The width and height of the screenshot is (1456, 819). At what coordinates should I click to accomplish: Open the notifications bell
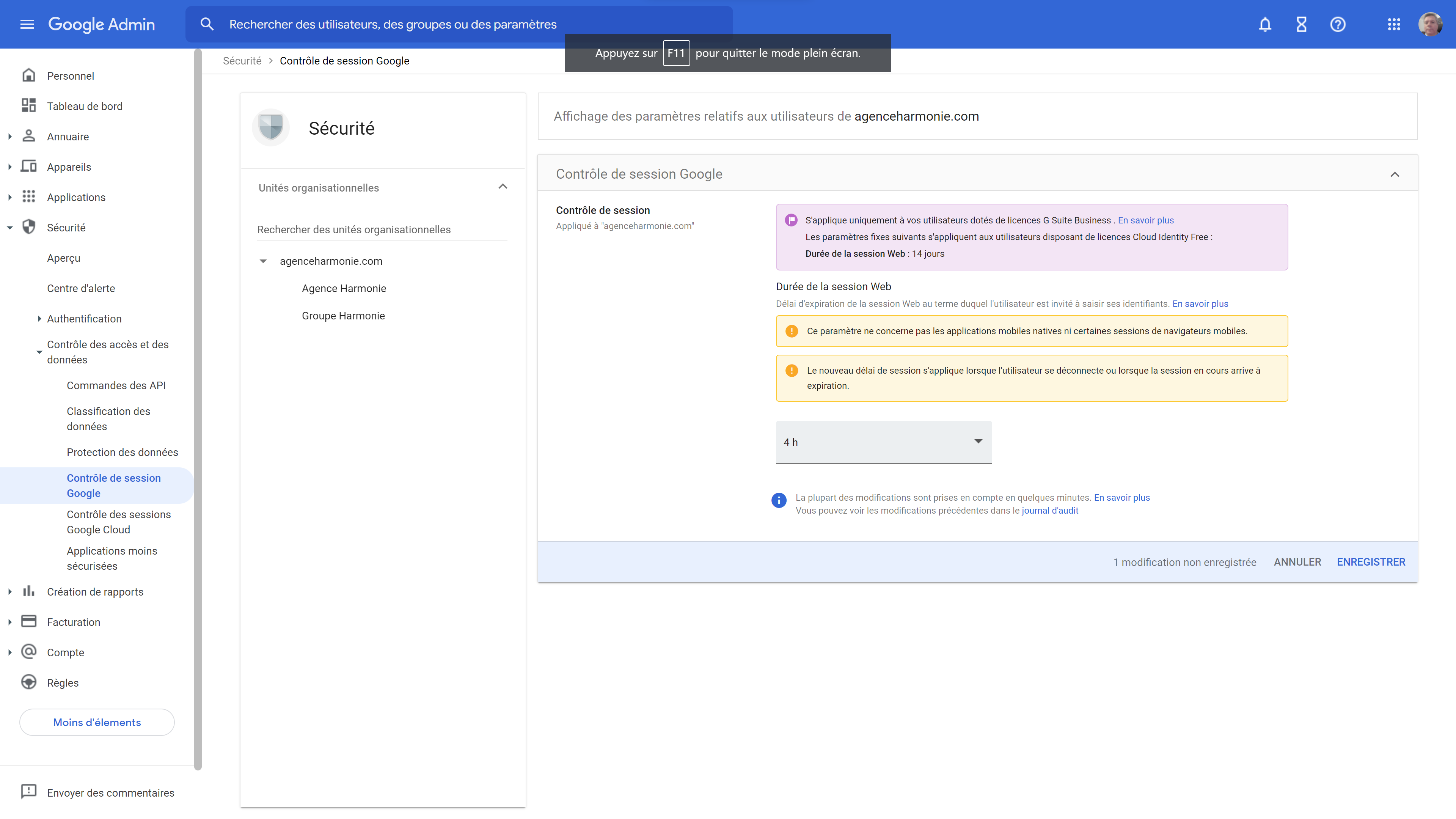pyautogui.click(x=1265, y=24)
